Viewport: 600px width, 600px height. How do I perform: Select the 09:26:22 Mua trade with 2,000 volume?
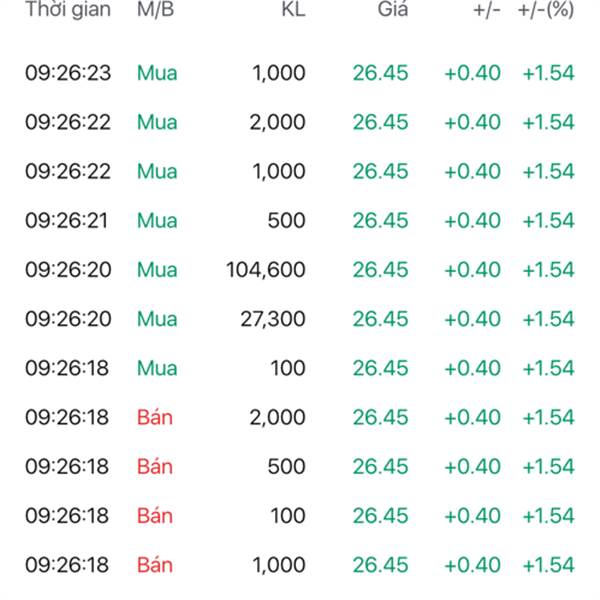coord(300,122)
